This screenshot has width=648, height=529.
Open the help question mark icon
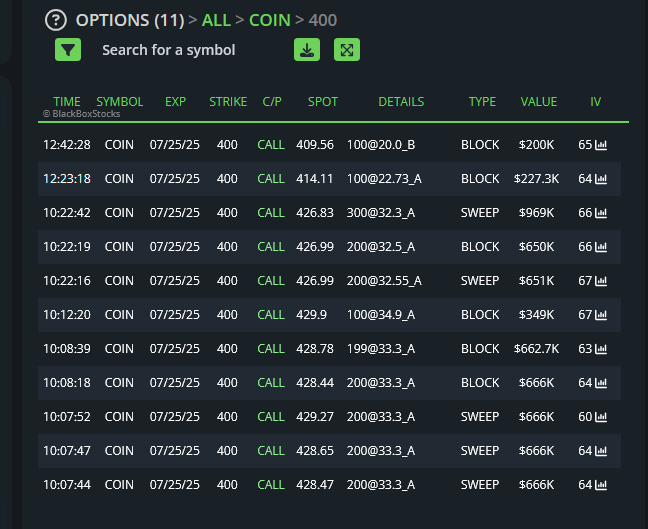(x=56, y=20)
